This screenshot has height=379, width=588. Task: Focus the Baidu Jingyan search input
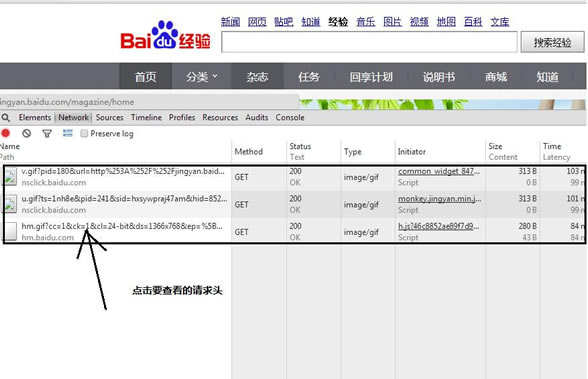coord(369,42)
